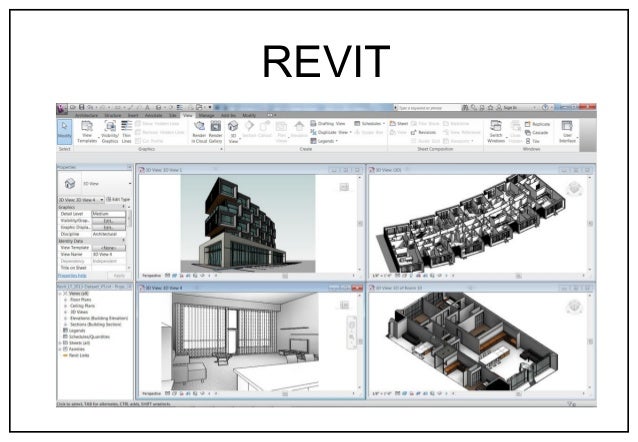Switch to the Structure ribbon tab
Screen dimensions: 638x442
click(113, 116)
